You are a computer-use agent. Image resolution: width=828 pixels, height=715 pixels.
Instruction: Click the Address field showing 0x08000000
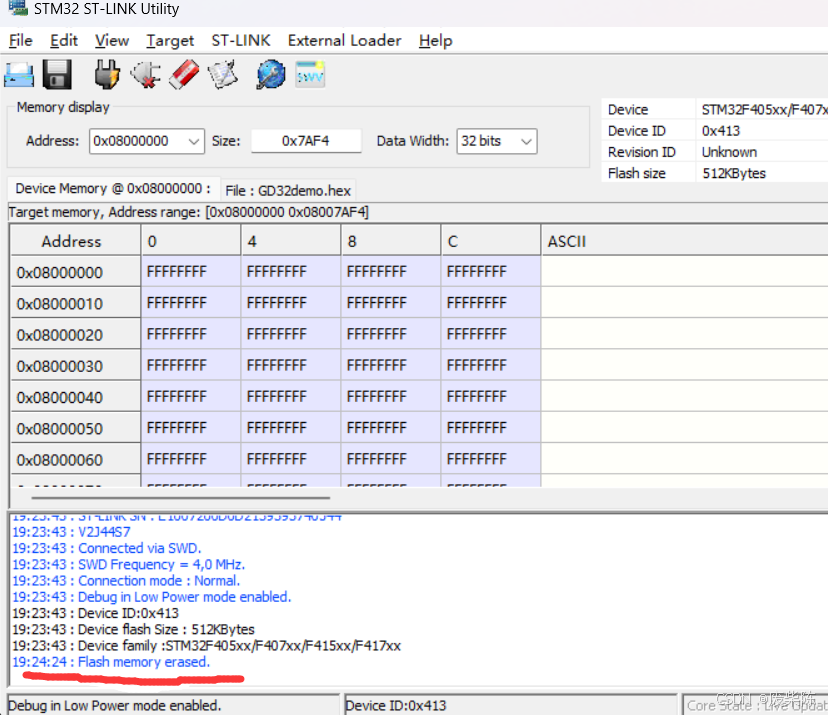click(x=146, y=141)
